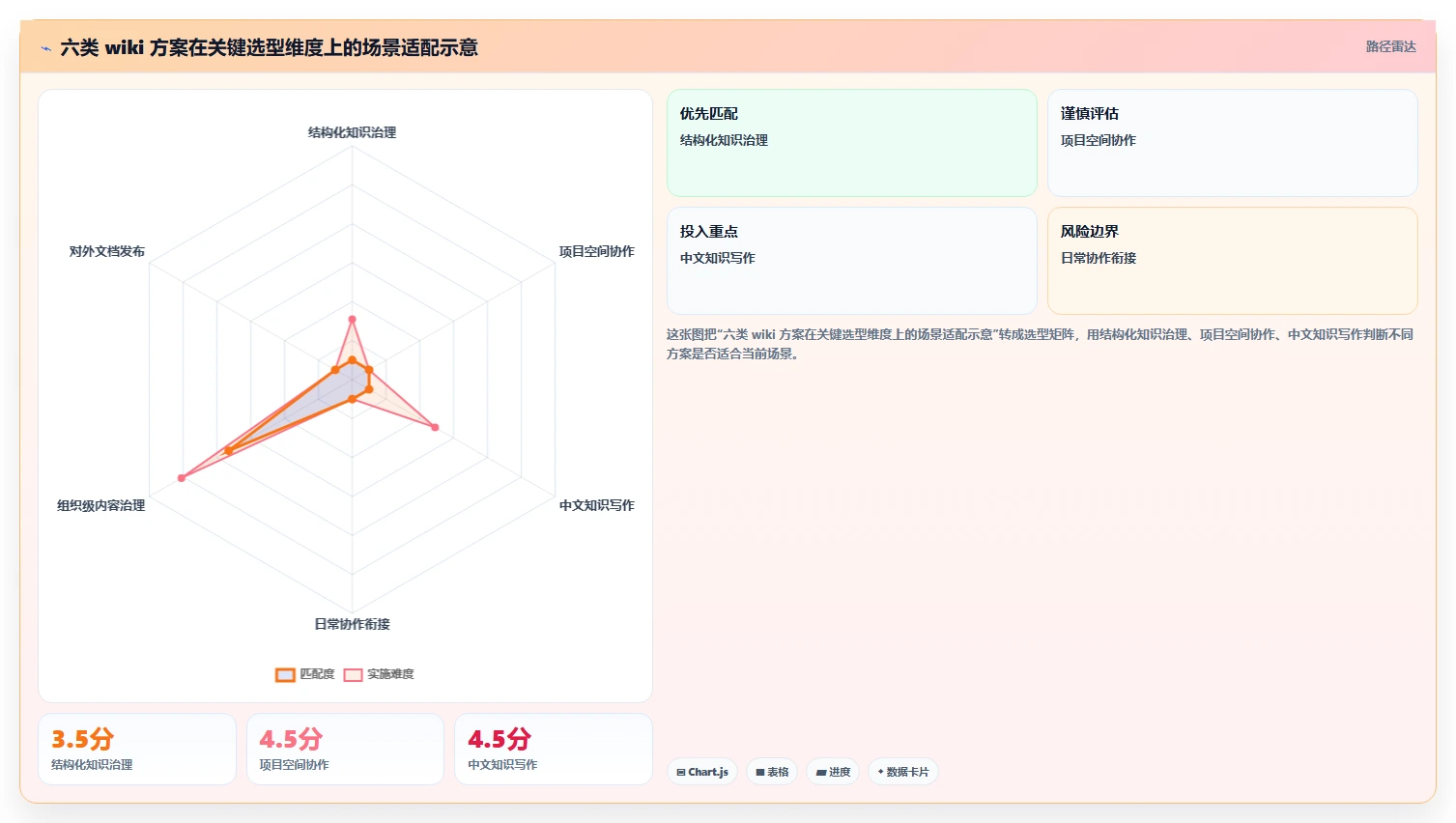1456x823 pixels.
Task: Select the 表格 chip
Action: (772, 772)
